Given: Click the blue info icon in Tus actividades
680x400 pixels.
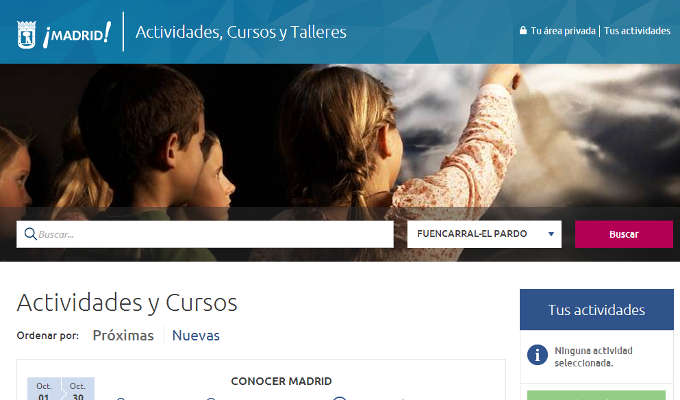Looking at the screenshot, I should pos(537,355).
